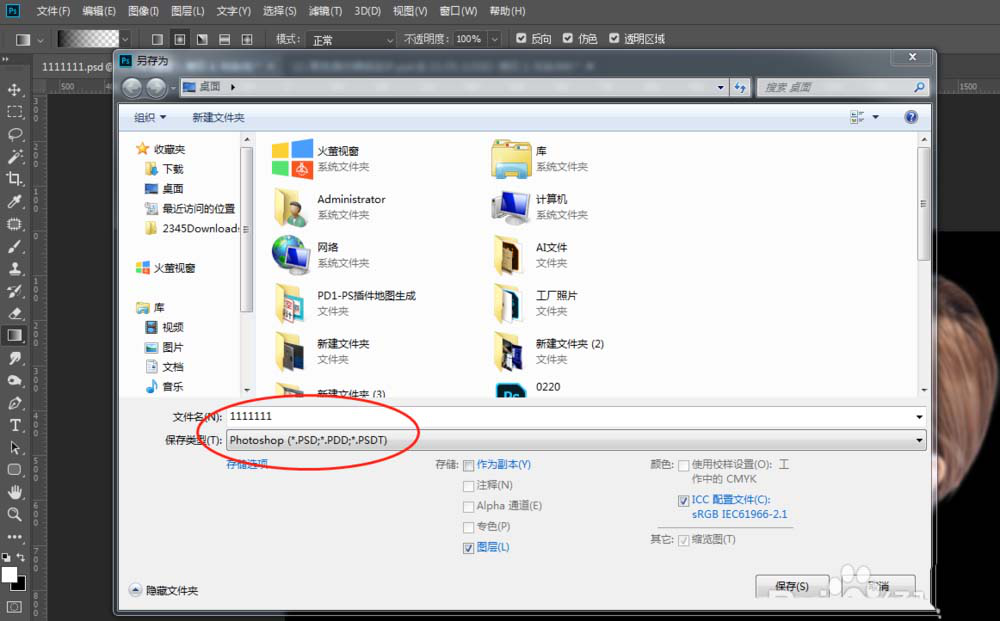
Task: Select the Lasso tool
Action: (x=15, y=134)
